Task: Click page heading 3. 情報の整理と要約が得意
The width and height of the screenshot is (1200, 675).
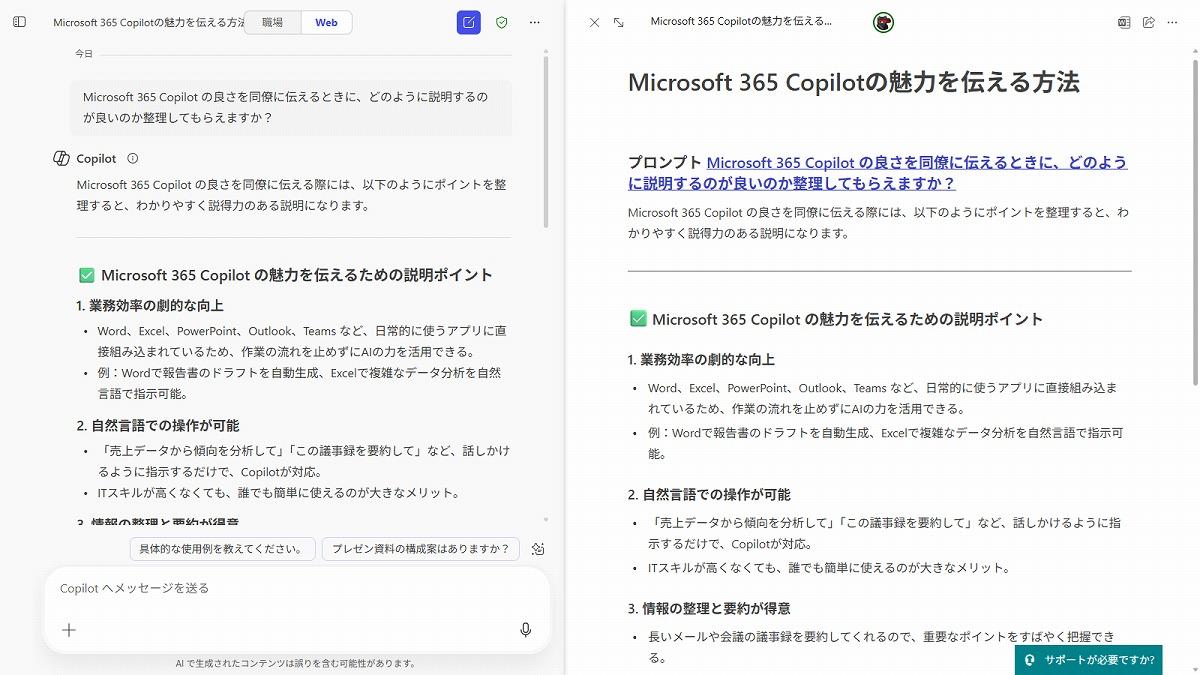Action: click(709, 608)
